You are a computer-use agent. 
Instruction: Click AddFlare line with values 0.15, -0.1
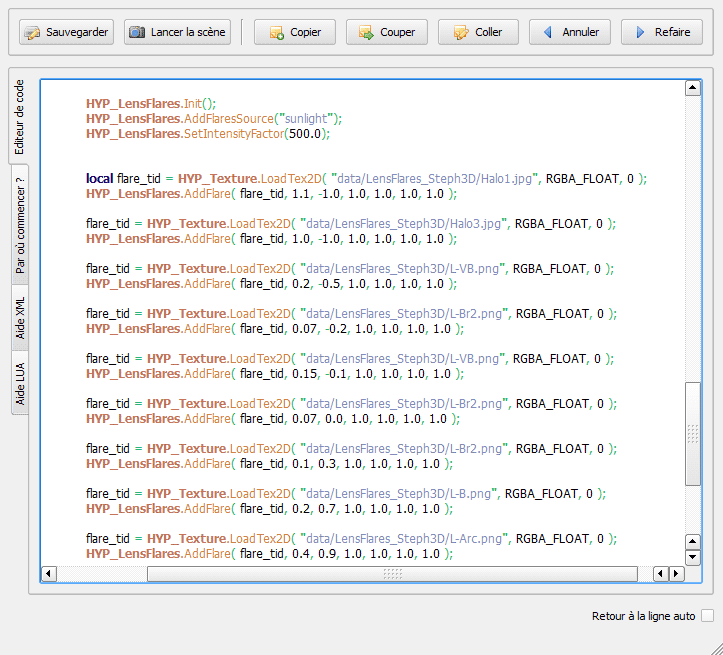(275, 373)
